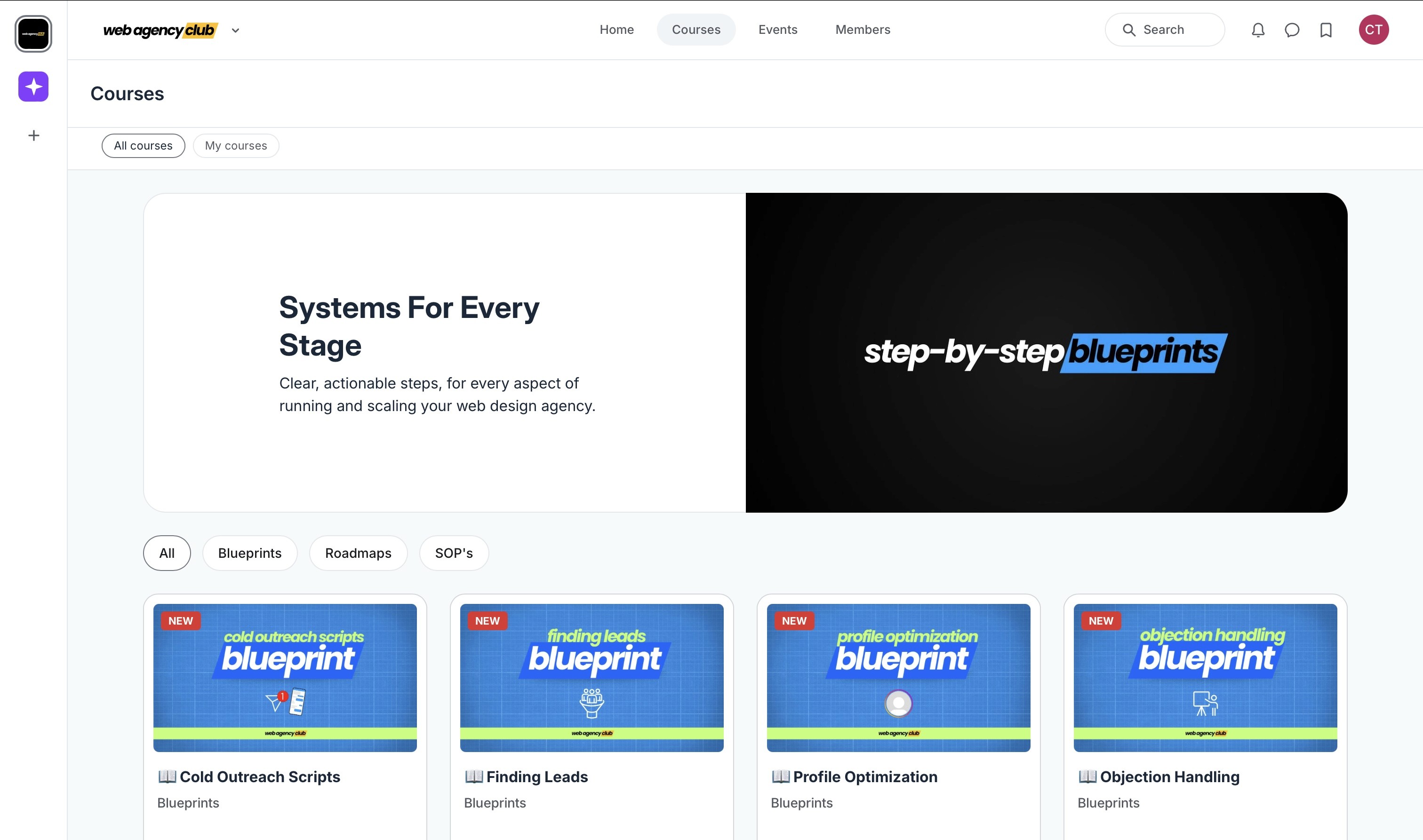Filter courses by Roadmaps
This screenshot has height=840, width=1423.
click(358, 553)
